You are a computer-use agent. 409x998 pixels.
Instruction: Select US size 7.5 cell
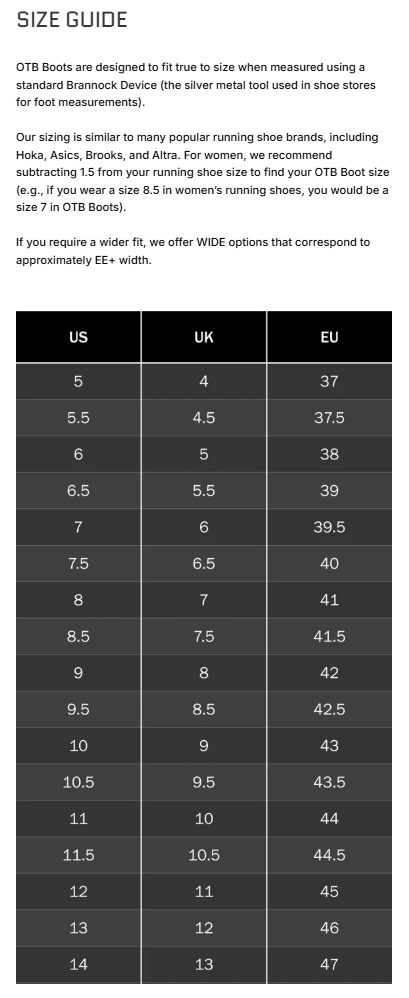[x=78, y=563]
